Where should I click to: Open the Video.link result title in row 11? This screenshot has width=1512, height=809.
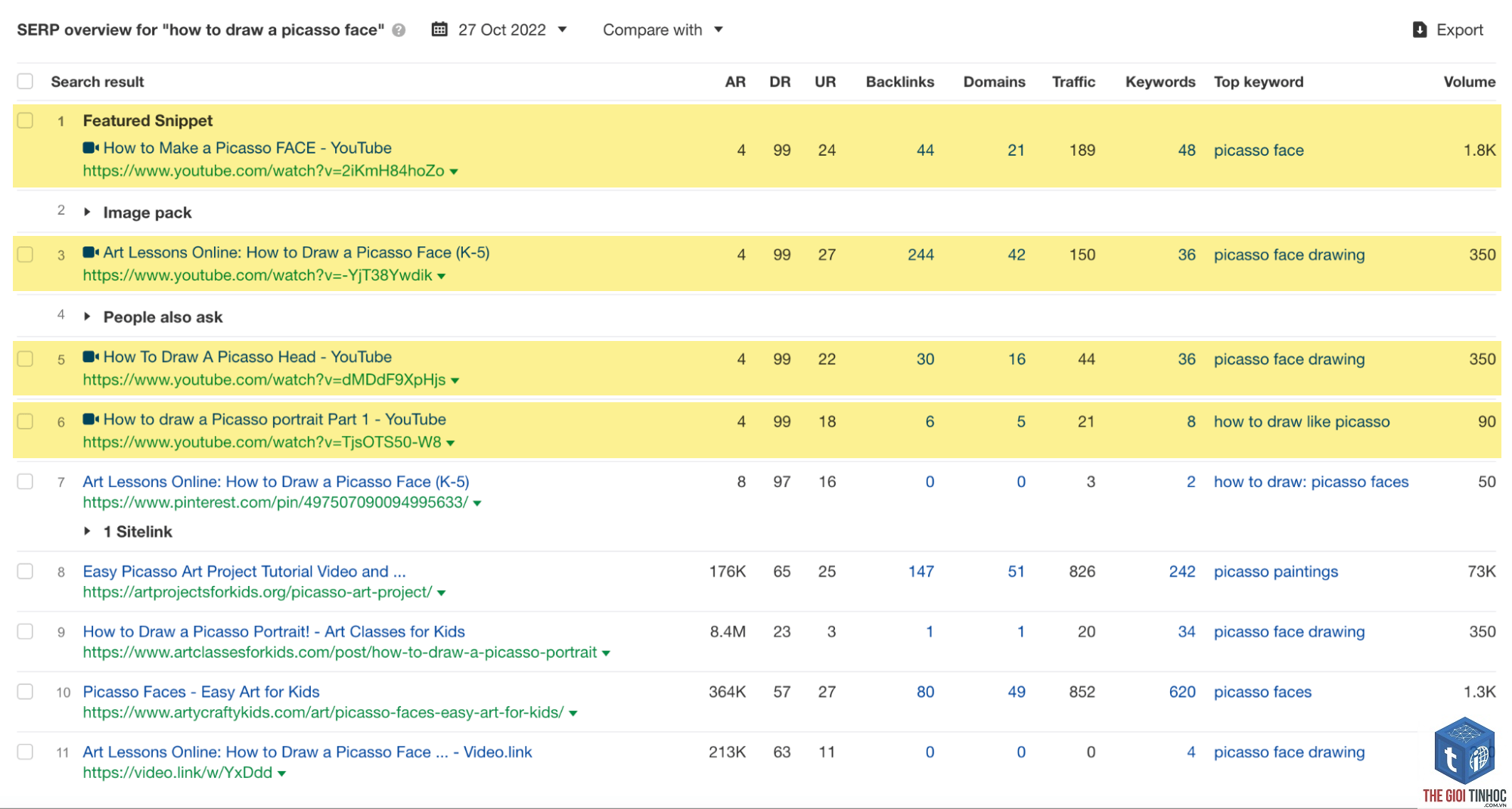click(x=307, y=752)
